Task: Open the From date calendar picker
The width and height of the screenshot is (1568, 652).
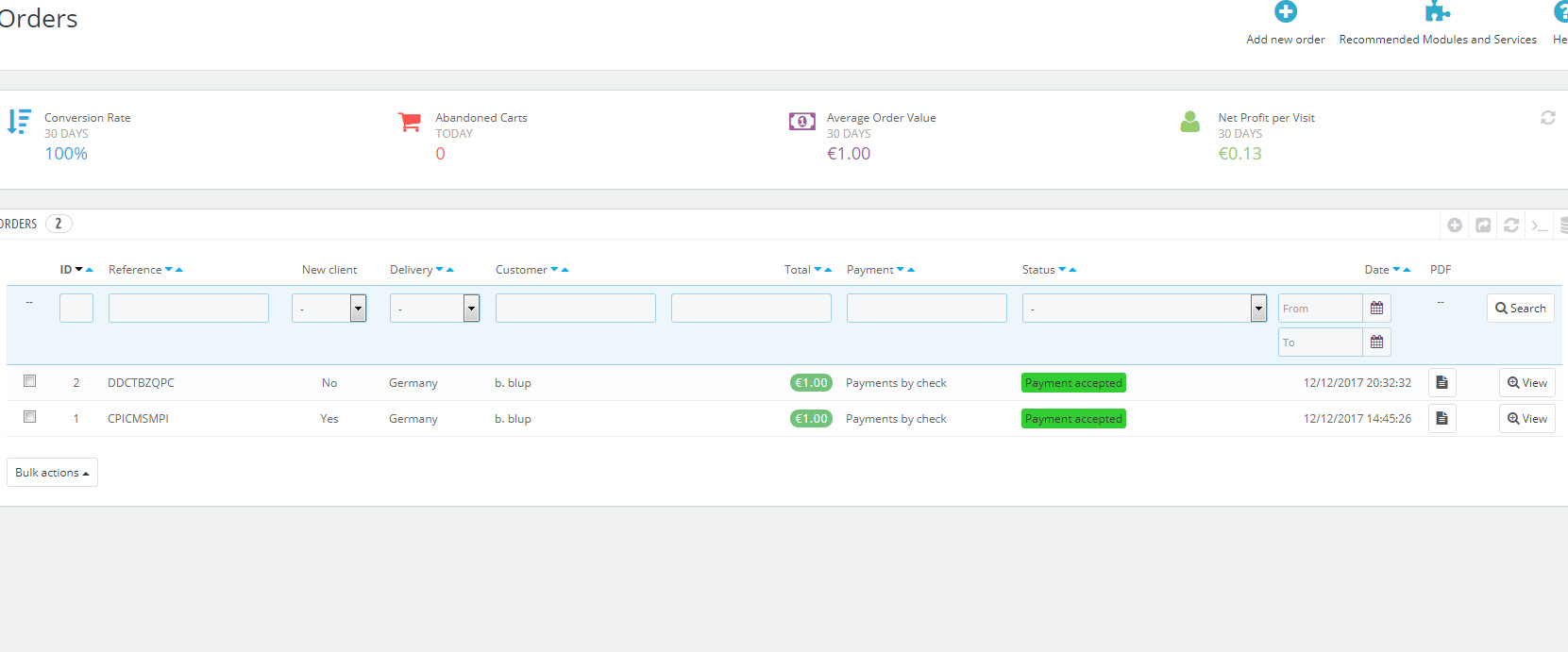Action: coord(1376,309)
